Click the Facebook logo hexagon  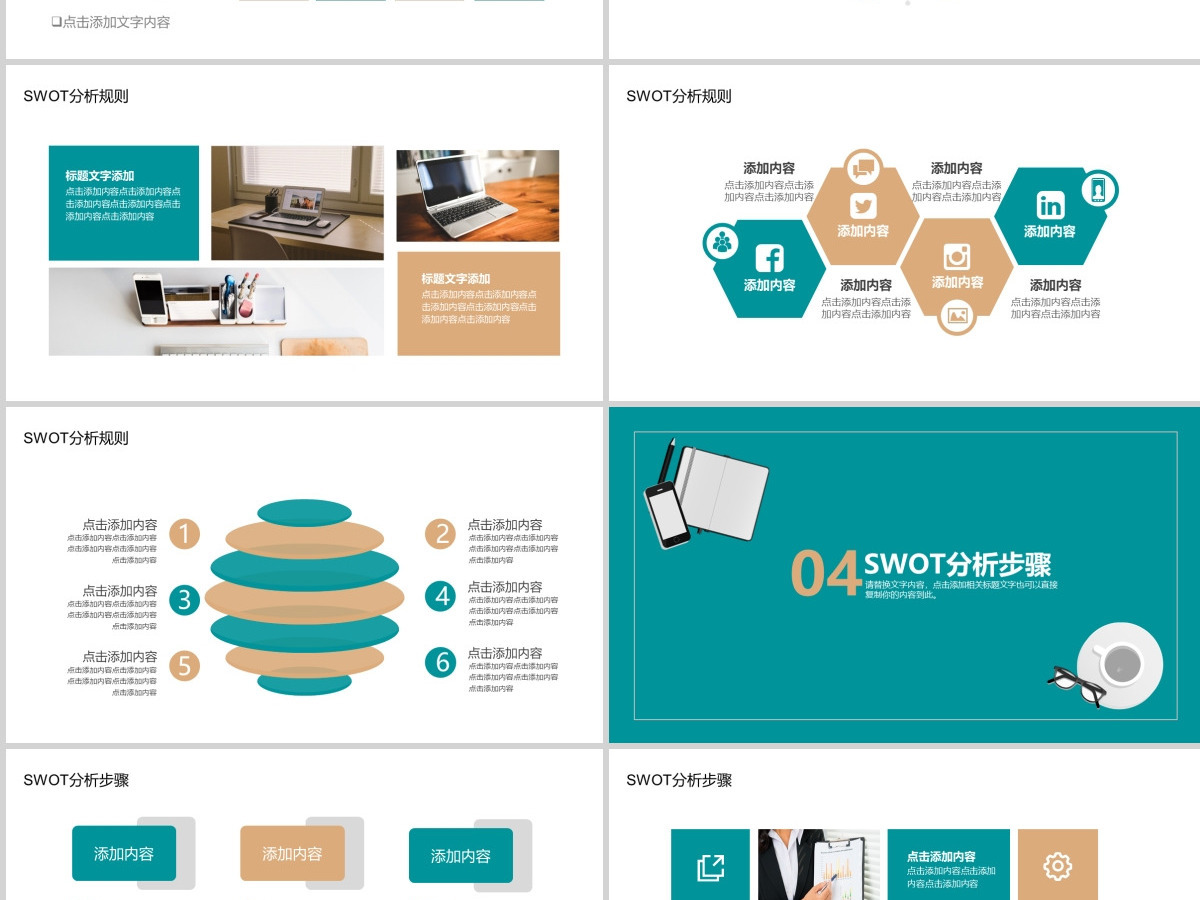770,268
